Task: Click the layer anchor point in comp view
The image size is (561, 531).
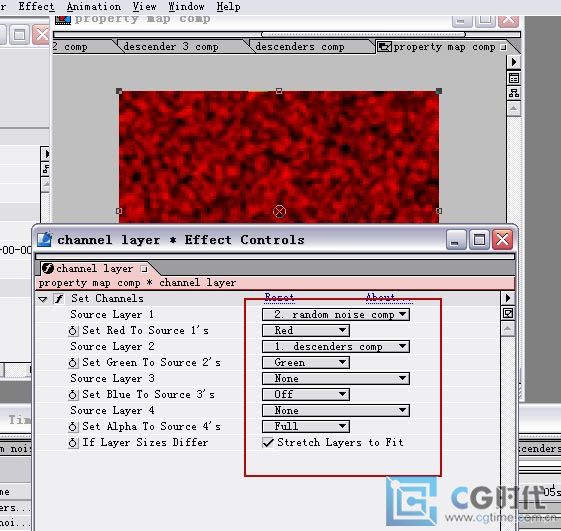Action: coord(279,211)
